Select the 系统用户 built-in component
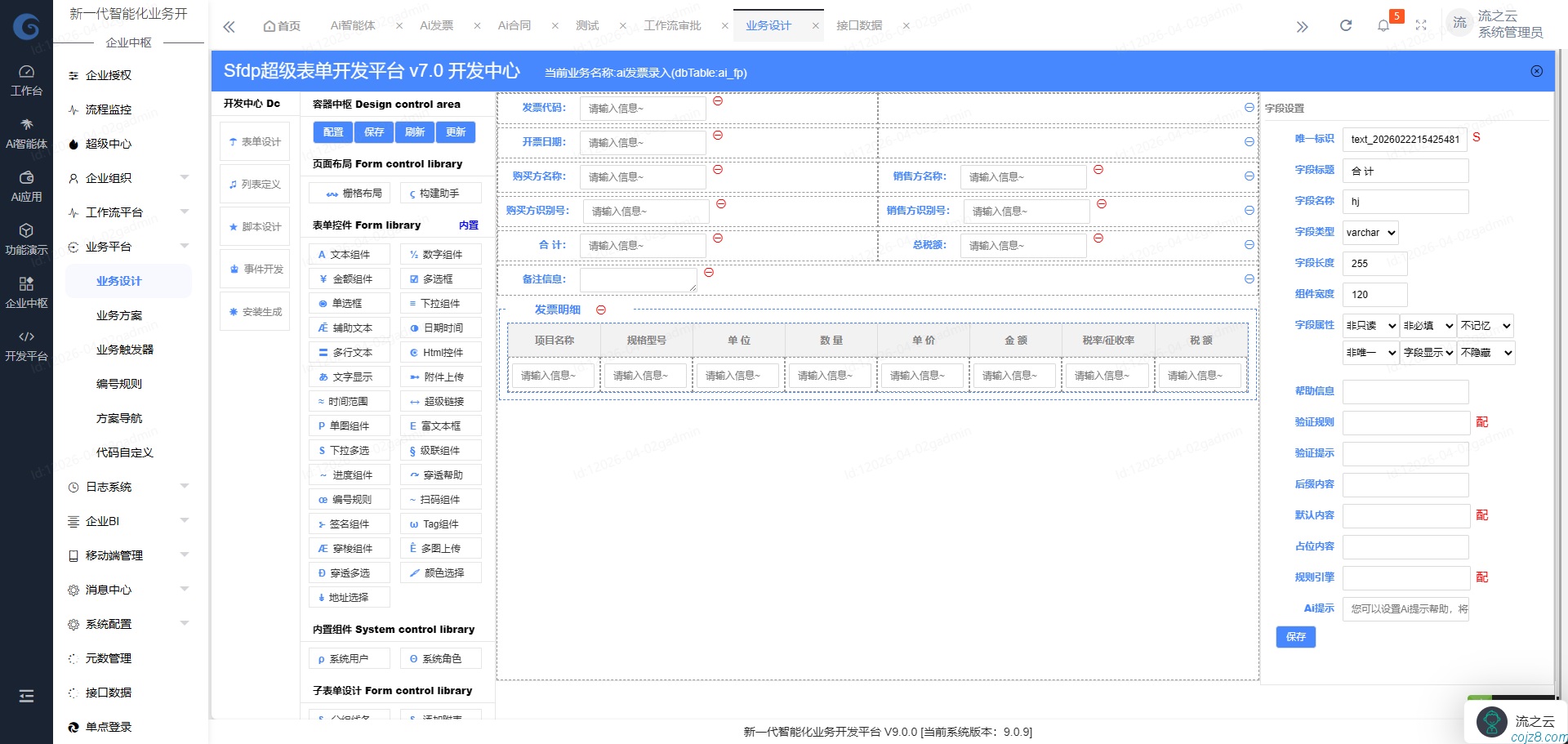Image resolution: width=1568 pixels, height=744 pixels. [x=349, y=657]
